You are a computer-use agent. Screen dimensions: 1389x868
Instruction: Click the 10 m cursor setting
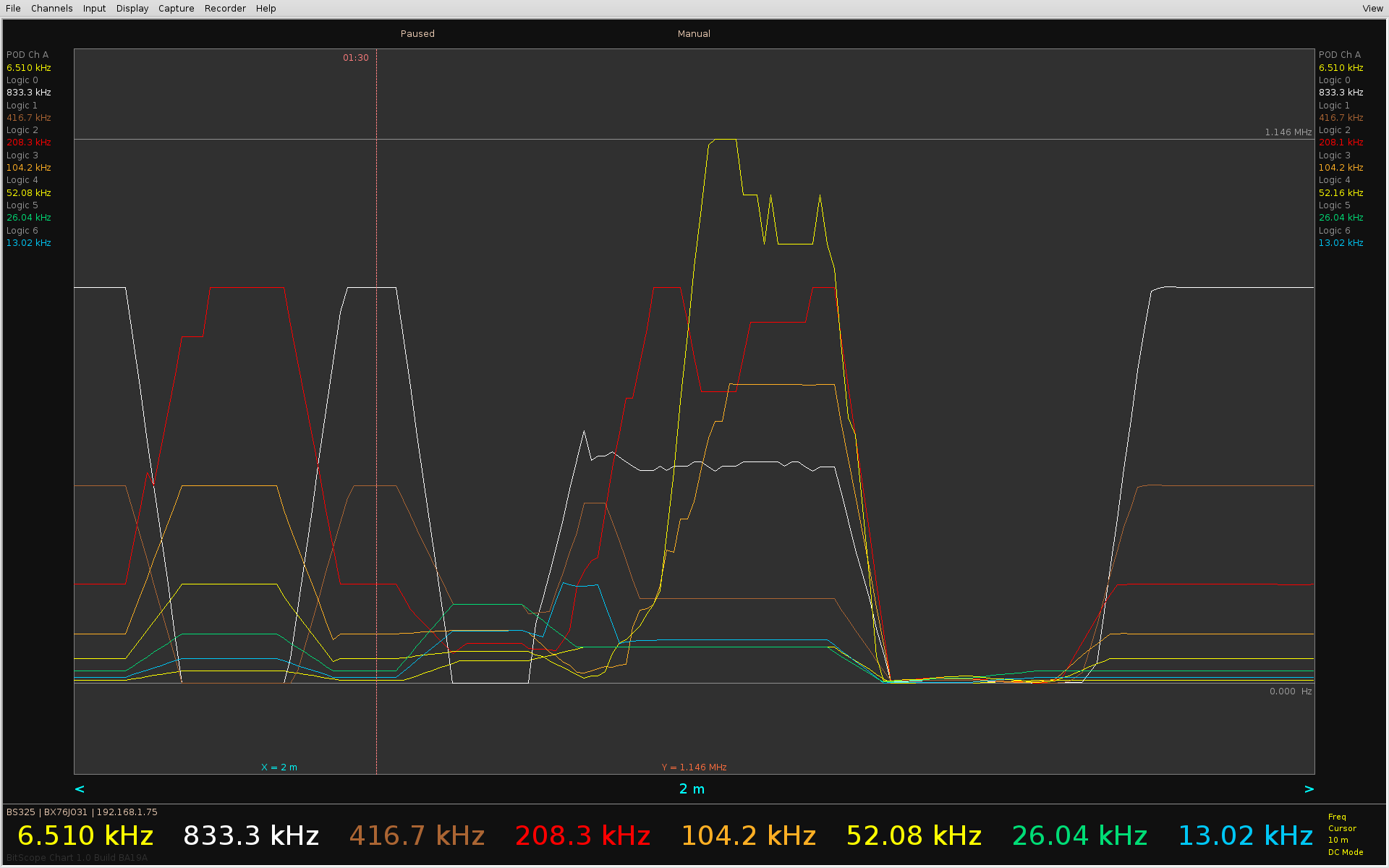click(1338, 841)
